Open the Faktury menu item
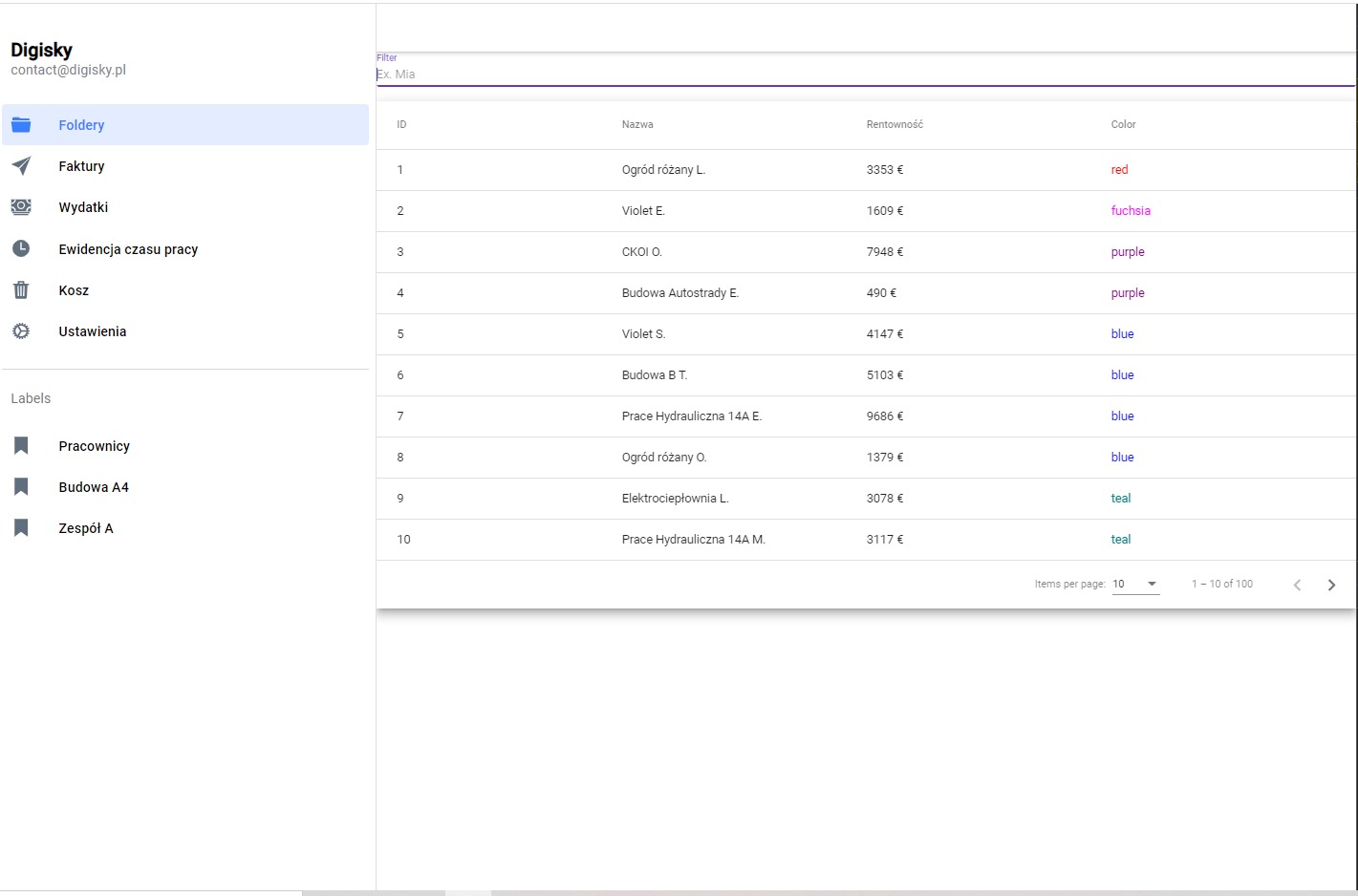Image resolution: width=1358 pixels, height=896 pixels. [81, 166]
